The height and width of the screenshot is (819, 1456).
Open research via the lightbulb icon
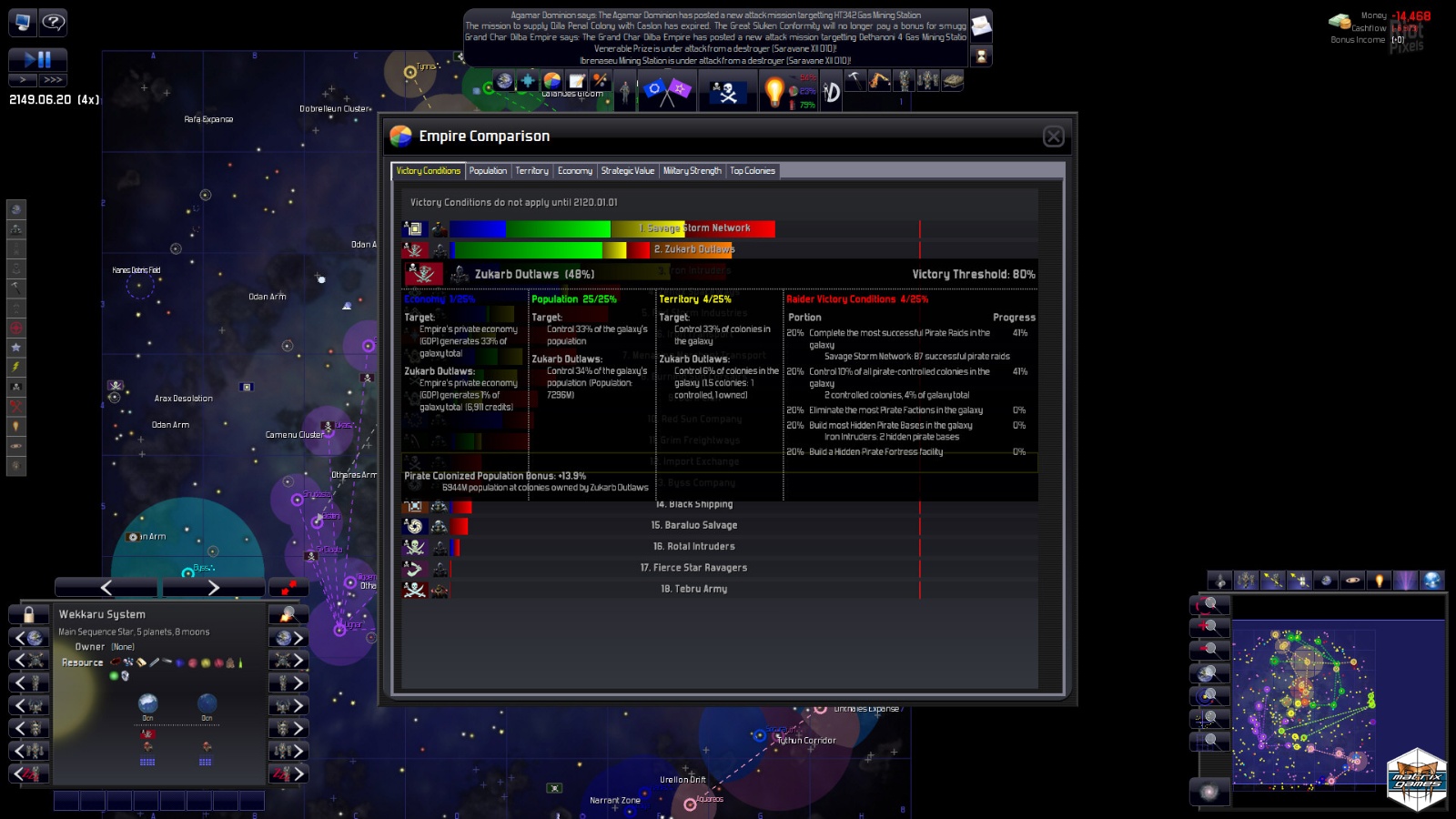point(773,92)
